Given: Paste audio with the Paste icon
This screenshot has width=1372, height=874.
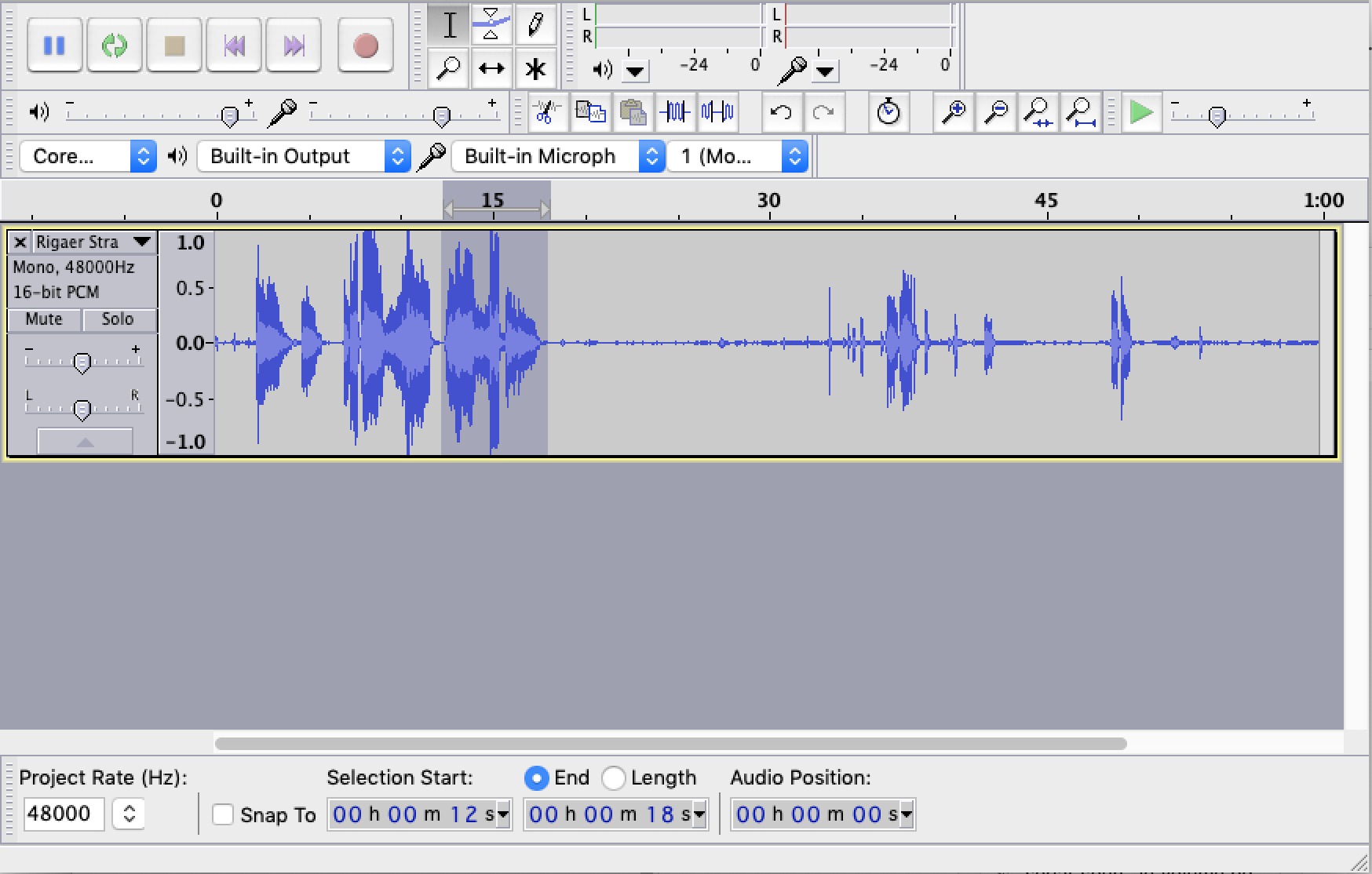Looking at the screenshot, I should pyautogui.click(x=633, y=112).
